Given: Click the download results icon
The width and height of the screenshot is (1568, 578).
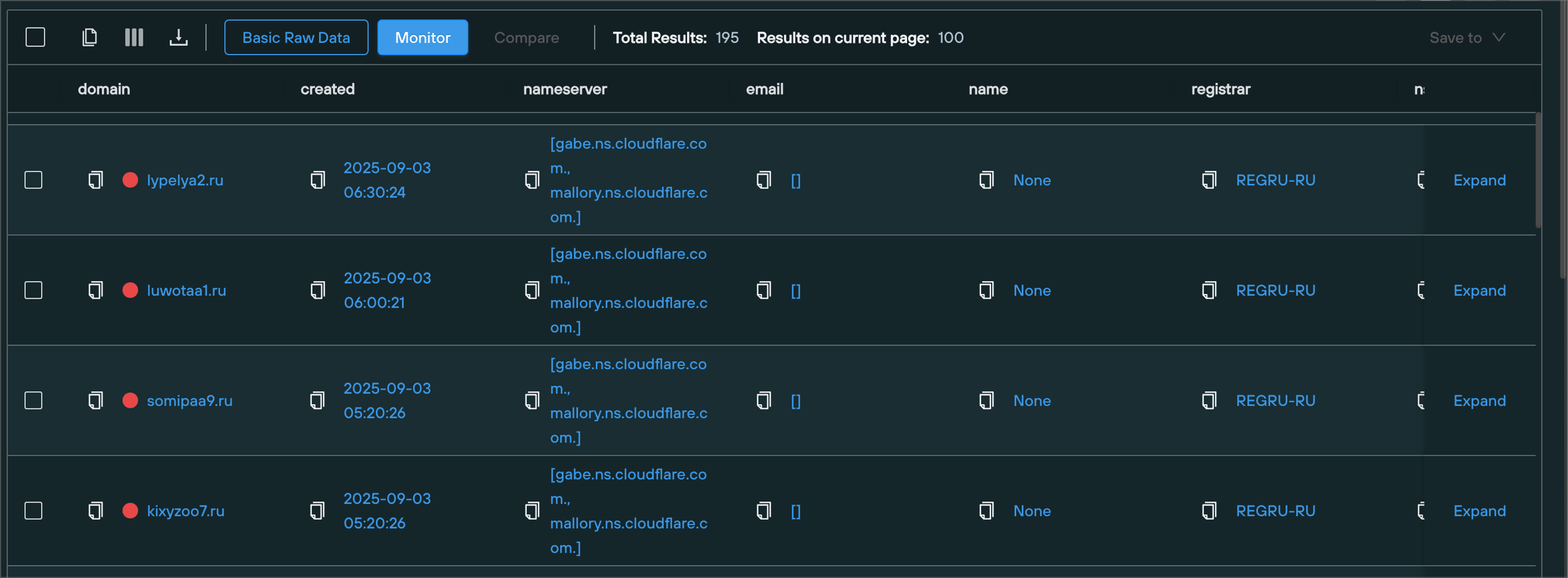Looking at the screenshot, I should 178,37.
